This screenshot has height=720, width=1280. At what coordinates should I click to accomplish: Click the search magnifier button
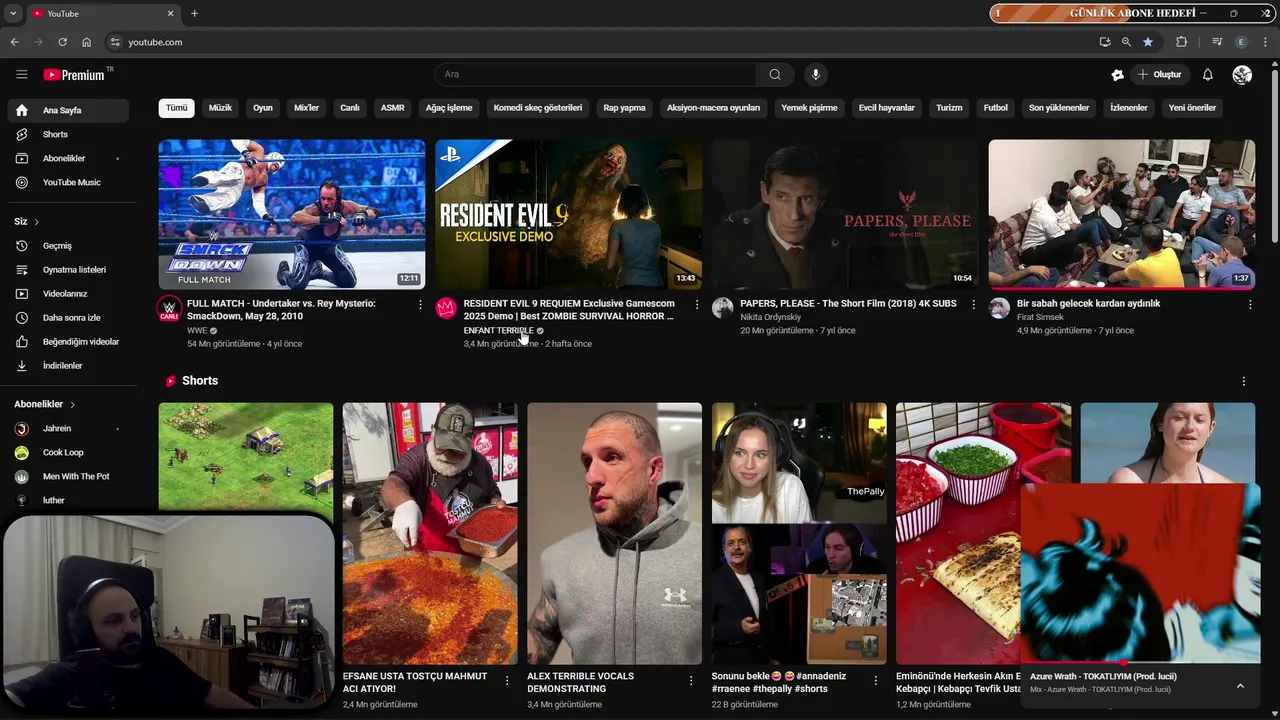pyautogui.click(x=775, y=74)
